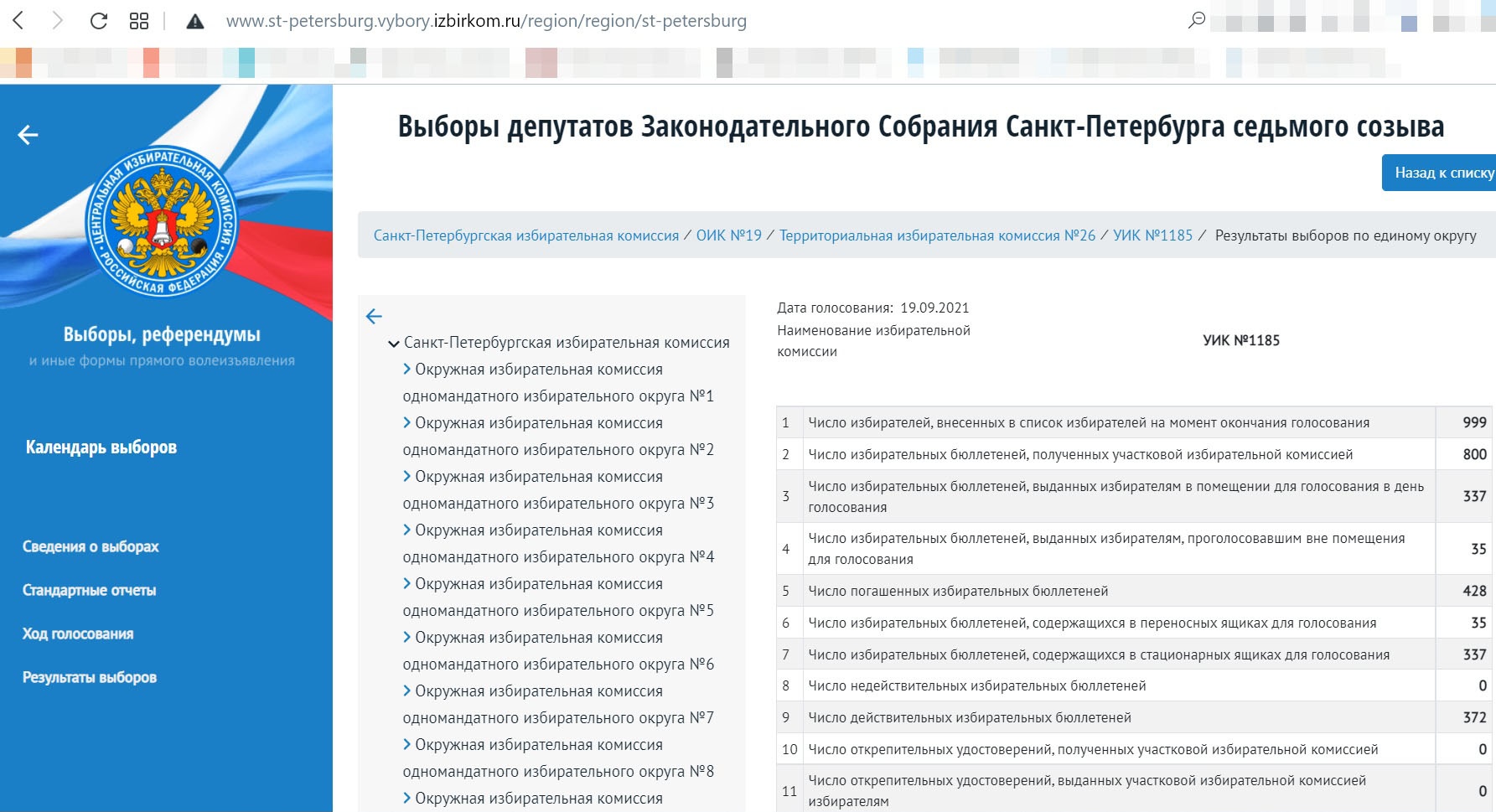Open the speed dial grid icon
Screen dimensions: 1496x812
point(139,20)
